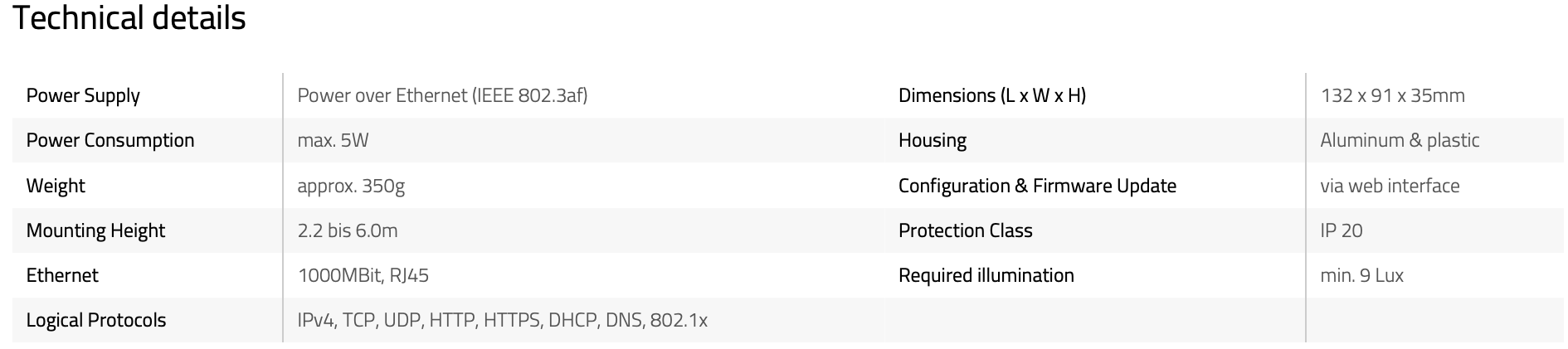Select the Dimensions (L x W x H) label

(992, 95)
